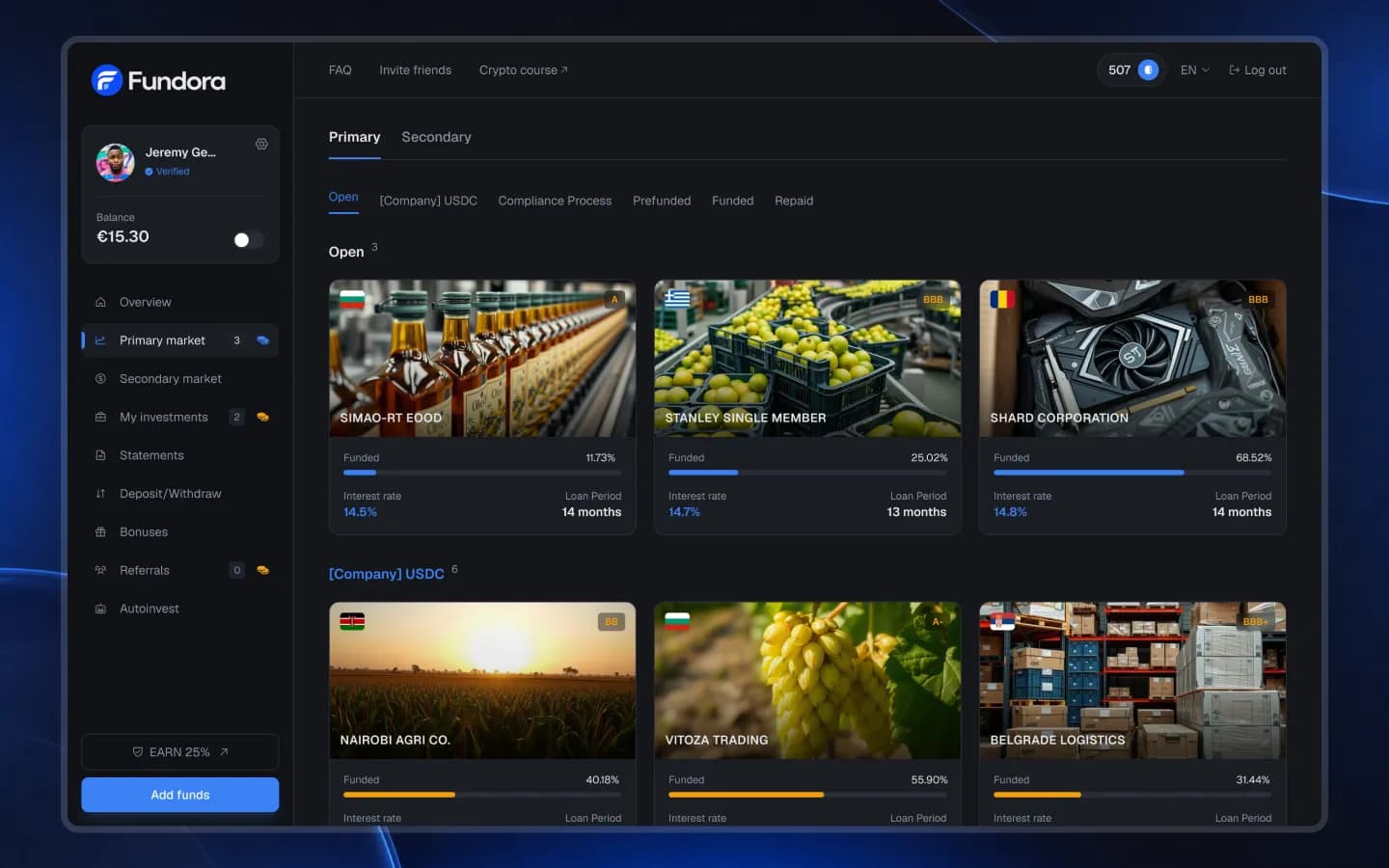
Task: Click the Statements document icon
Action: tap(100, 455)
